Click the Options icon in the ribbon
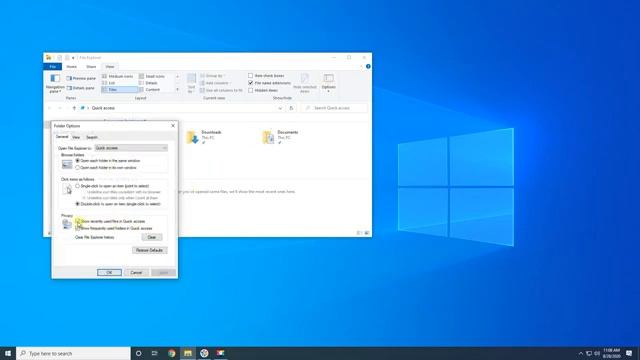 (x=329, y=78)
